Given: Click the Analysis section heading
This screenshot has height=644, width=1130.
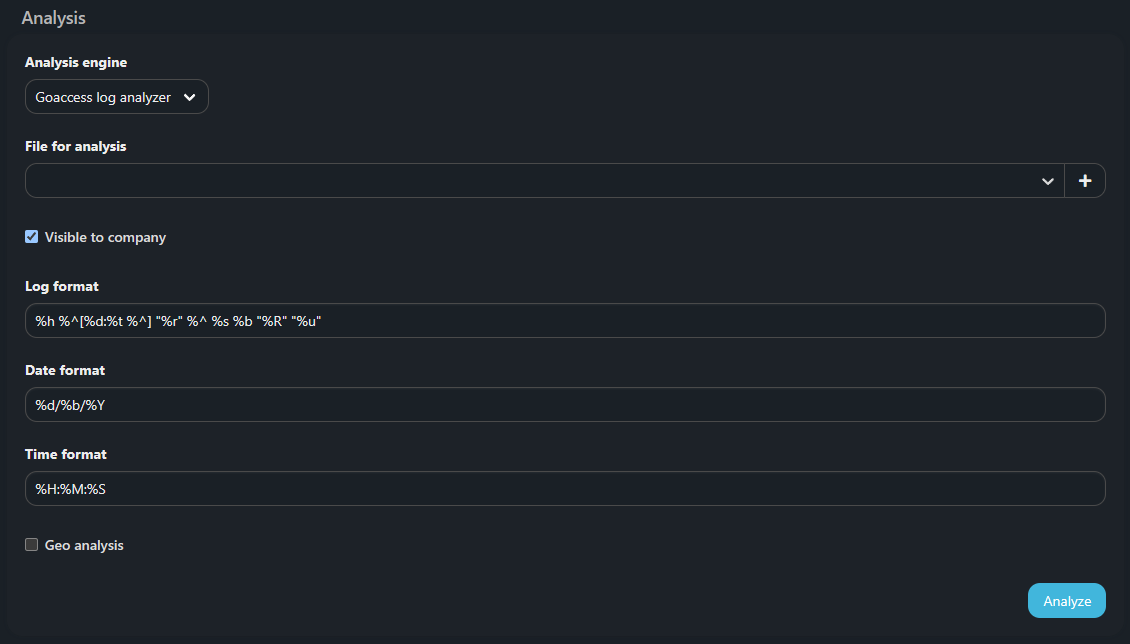Looking at the screenshot, I should 53,18.
